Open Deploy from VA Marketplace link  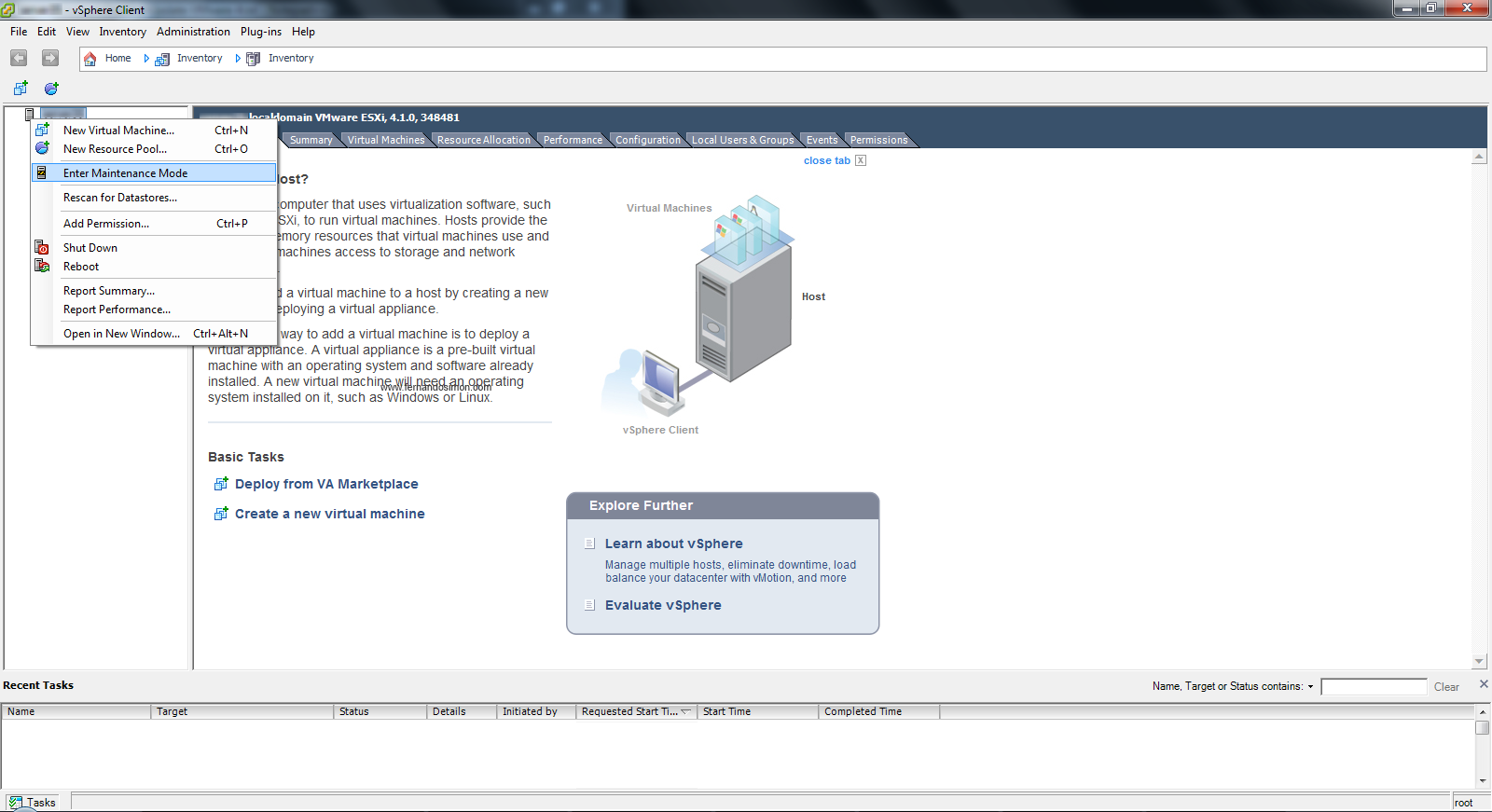tap(326, 484)
